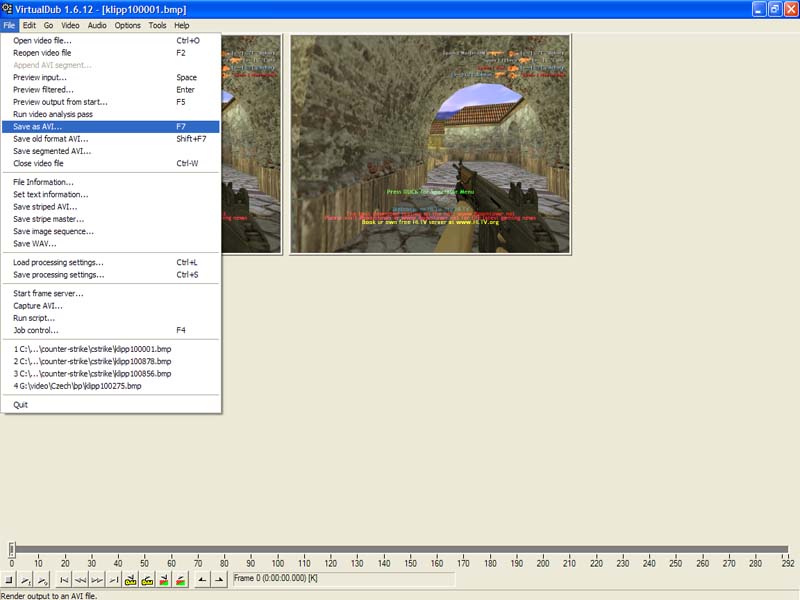Choose Run script...
Image resolution: width=800 pixels, height=600 pixels.
pos(111,318)
